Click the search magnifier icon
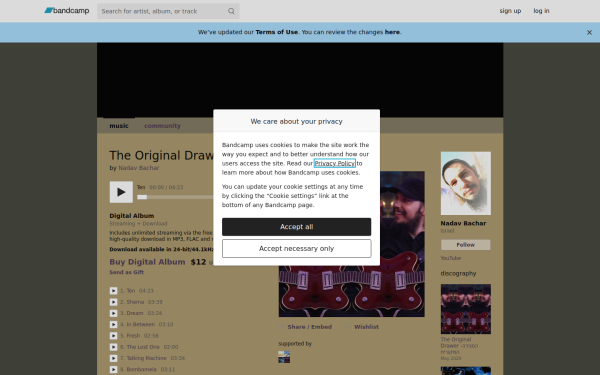Screen dimensions: 600x375 pos(231,11)
